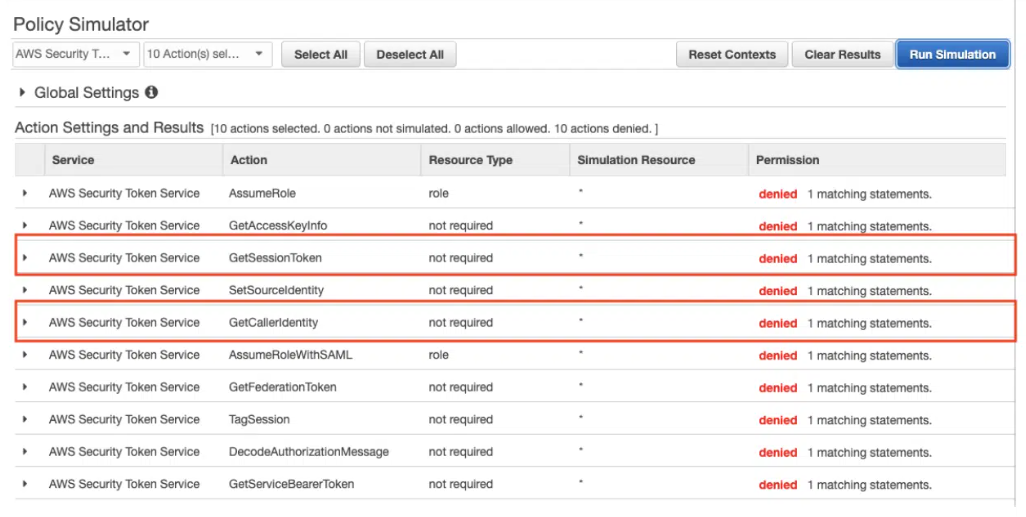Click the AssumeRole action name
Image resolution: width=1026 pixels, height=517 pixels.
coord(262,194)
